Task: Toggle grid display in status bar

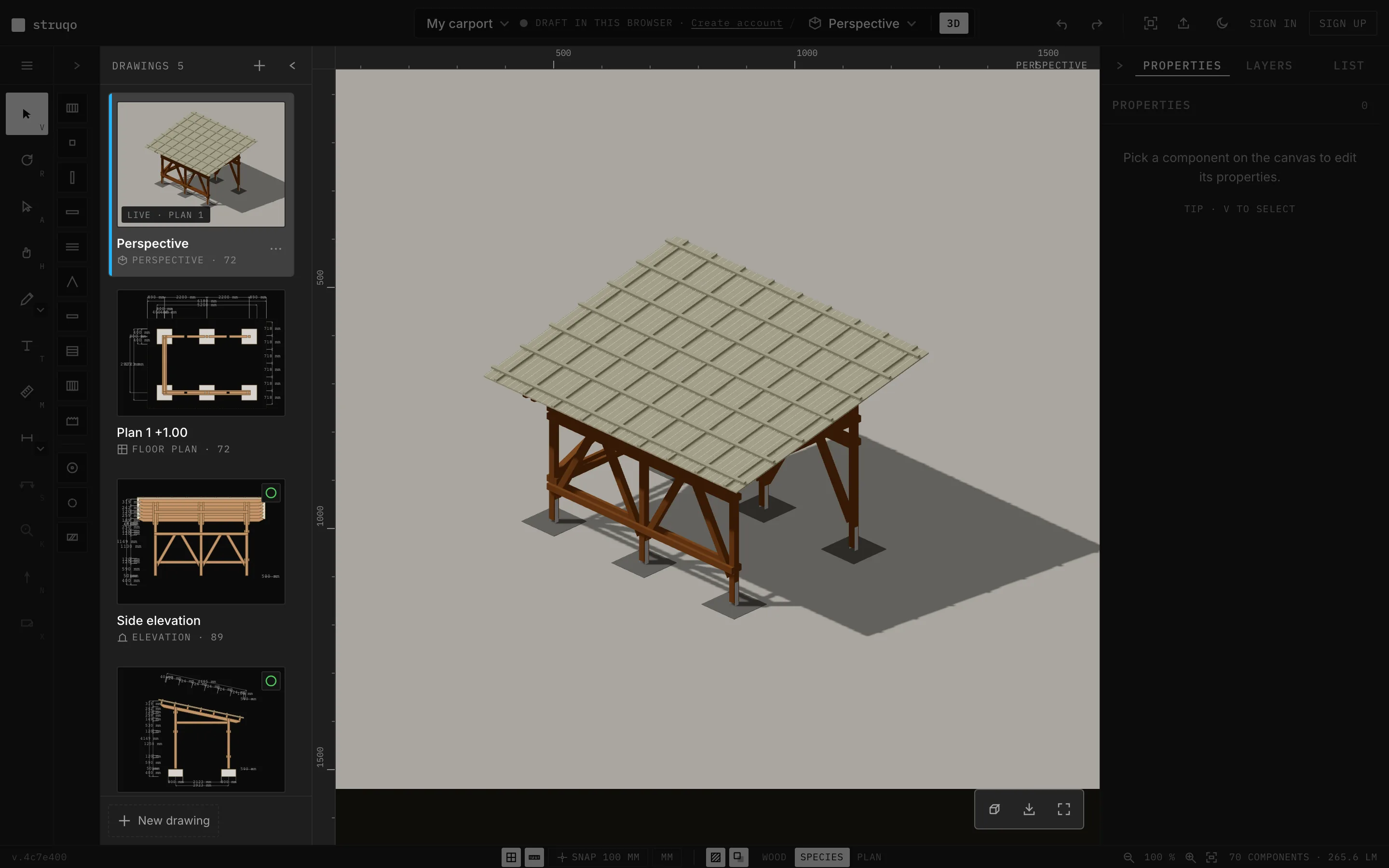Action: [x=511, y=857]
